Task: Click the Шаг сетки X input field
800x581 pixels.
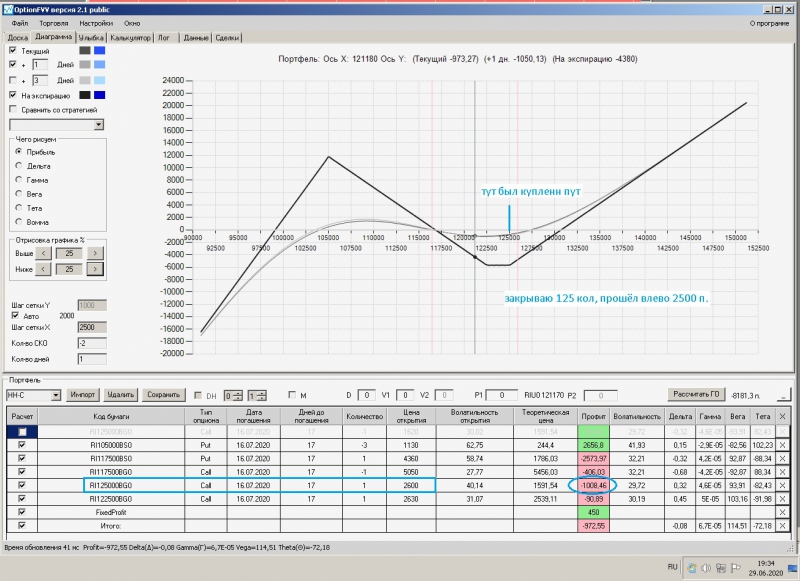Action: click(x=92, y=327)
